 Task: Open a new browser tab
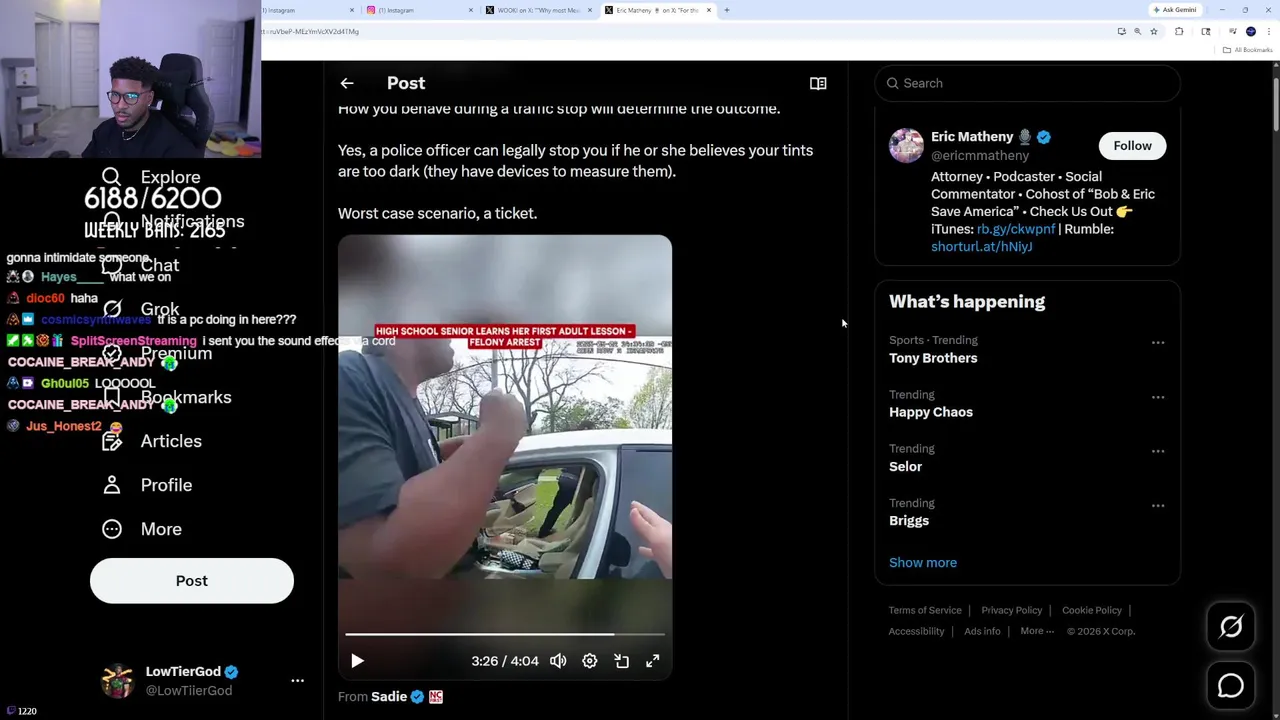coord(727,10)
